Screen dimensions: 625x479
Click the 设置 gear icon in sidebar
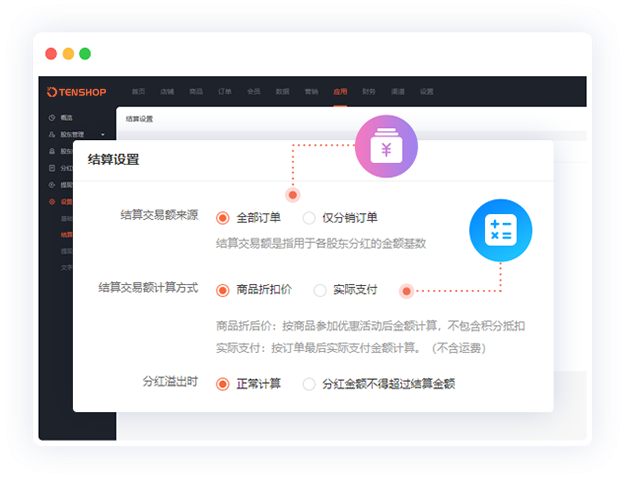[52, 201]
